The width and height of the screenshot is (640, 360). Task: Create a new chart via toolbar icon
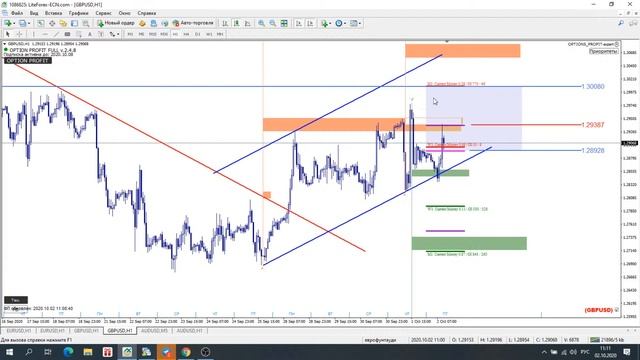[x=8, y=23]
